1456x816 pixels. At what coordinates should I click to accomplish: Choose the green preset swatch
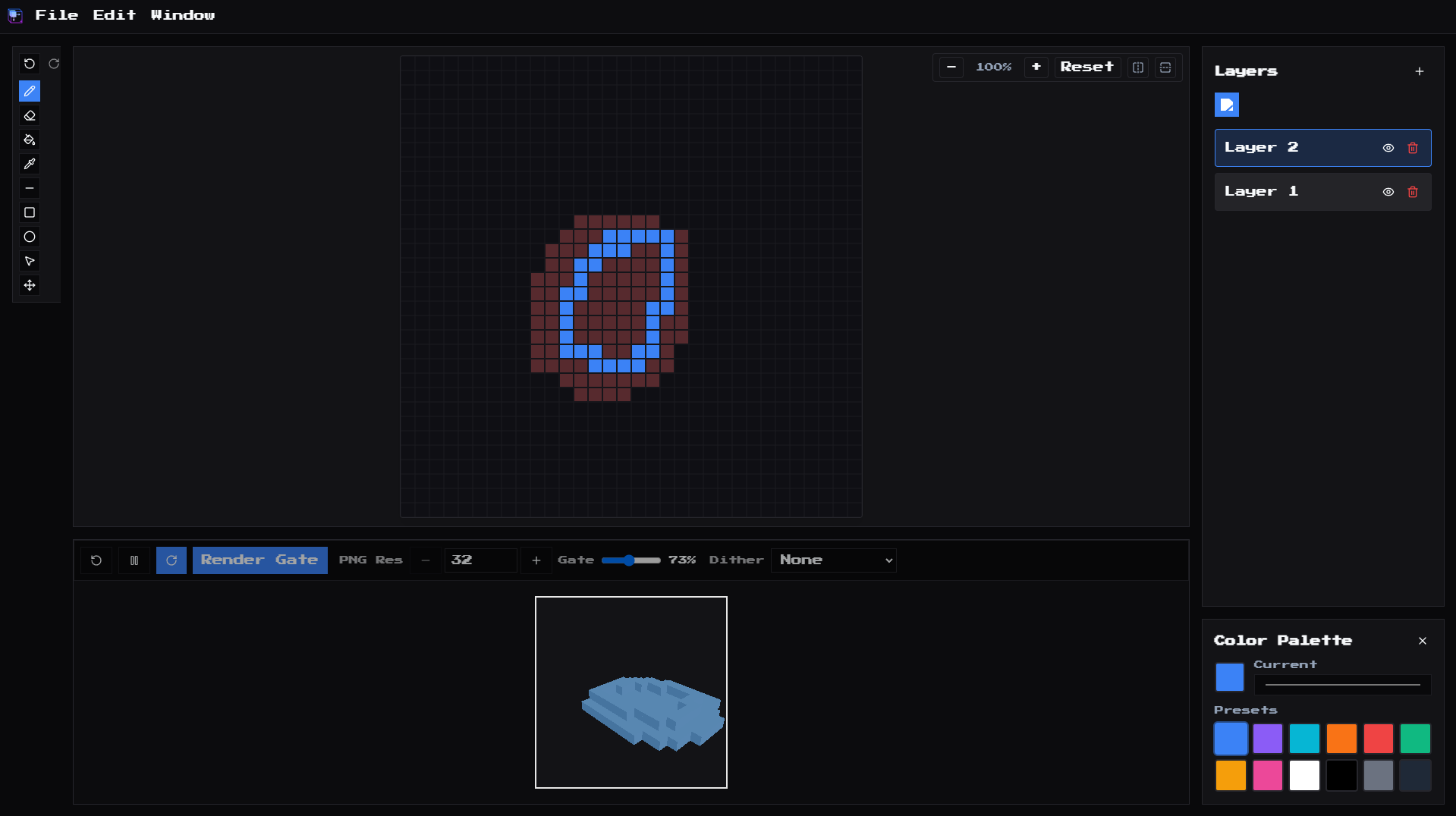point(1416,739)
